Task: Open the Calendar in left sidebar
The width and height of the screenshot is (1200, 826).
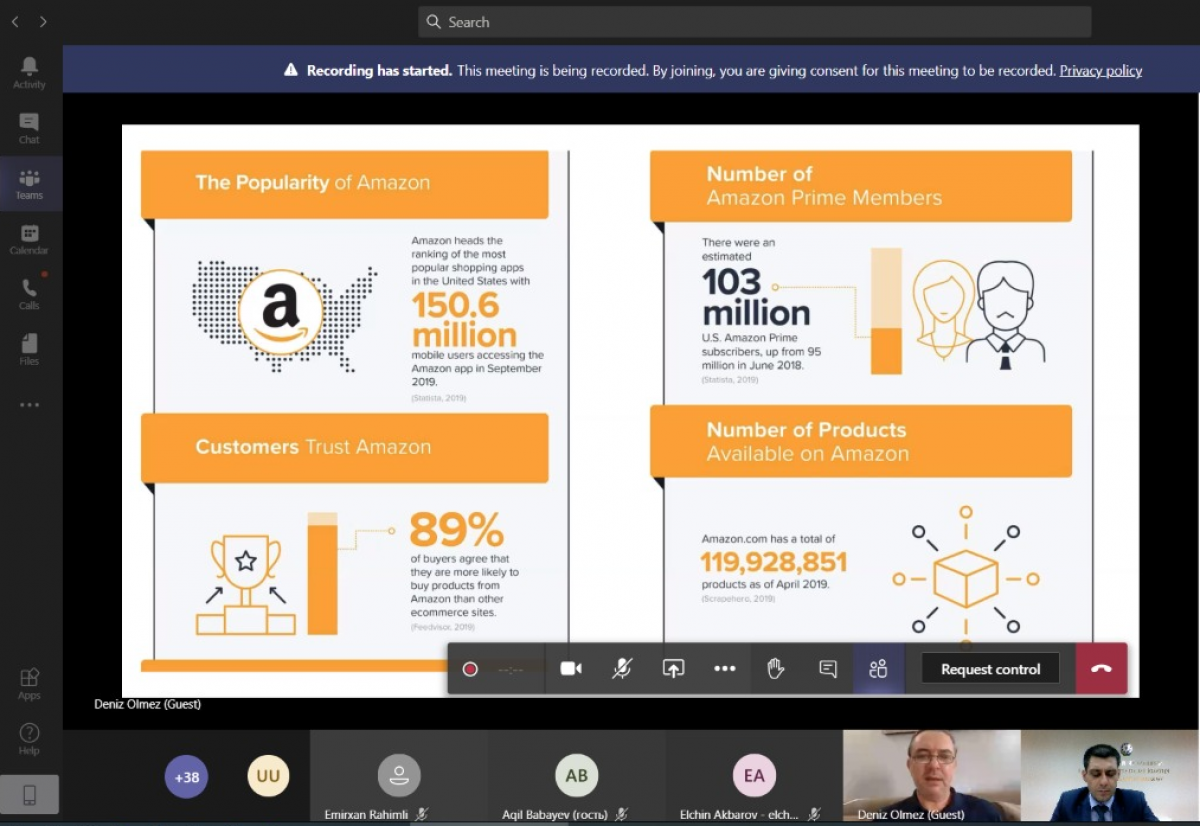Action: pos(29,239)
